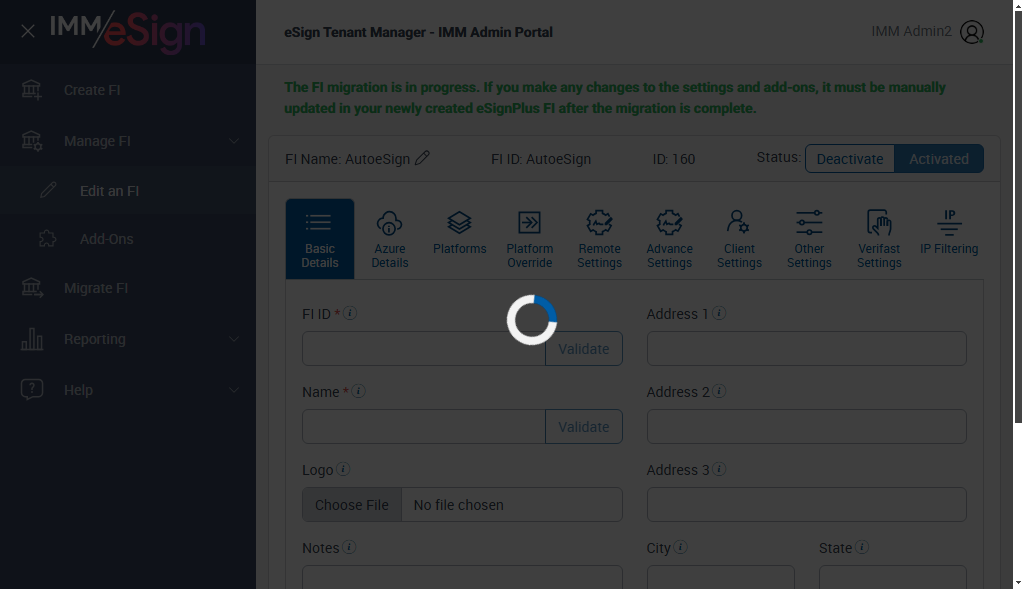Show info tooltip for State
Image resolution: width=1024 pixels, height=589 pixels.
[862, 547]
